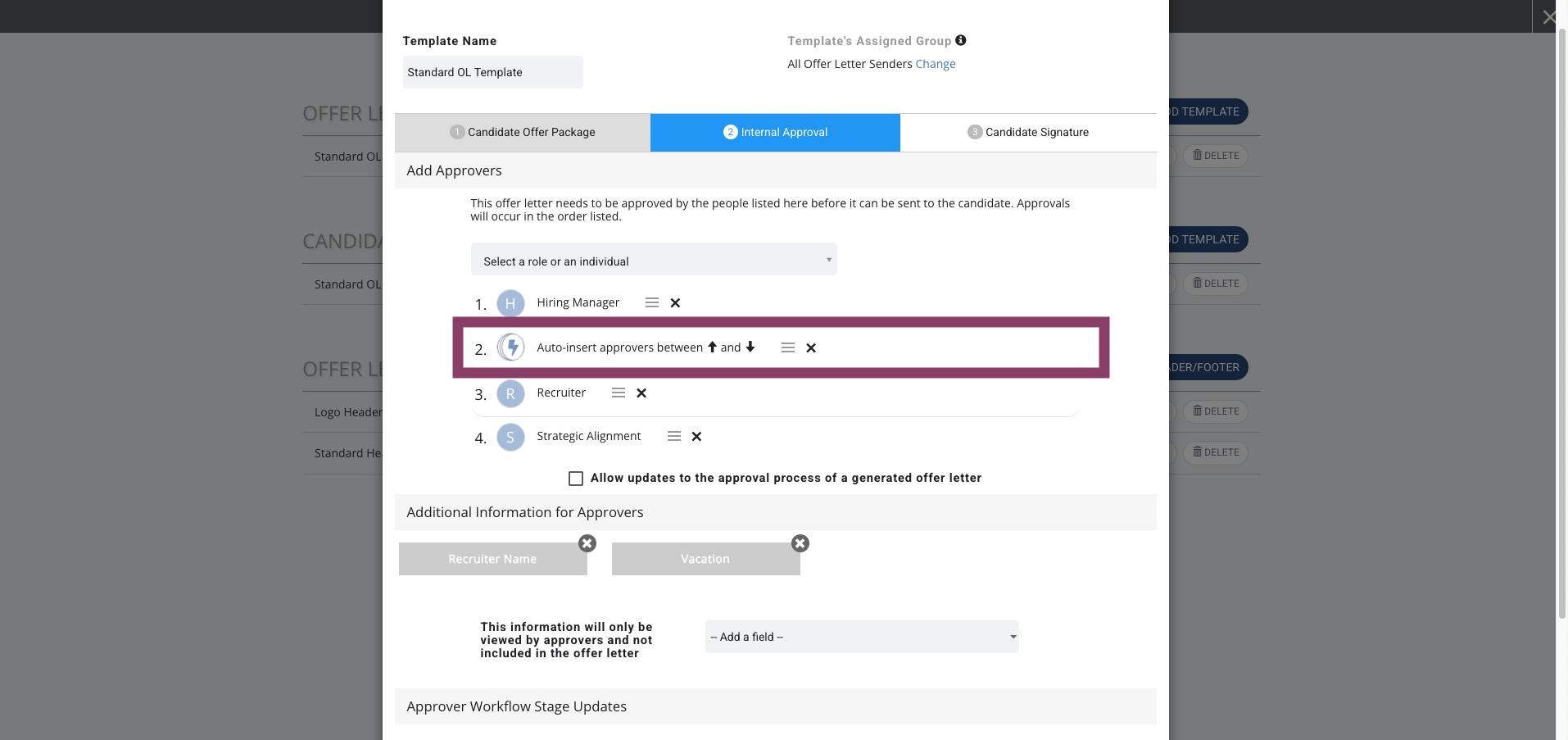
Task: Enable allow updates to approval process checkbox
Action: coord(576,479)
